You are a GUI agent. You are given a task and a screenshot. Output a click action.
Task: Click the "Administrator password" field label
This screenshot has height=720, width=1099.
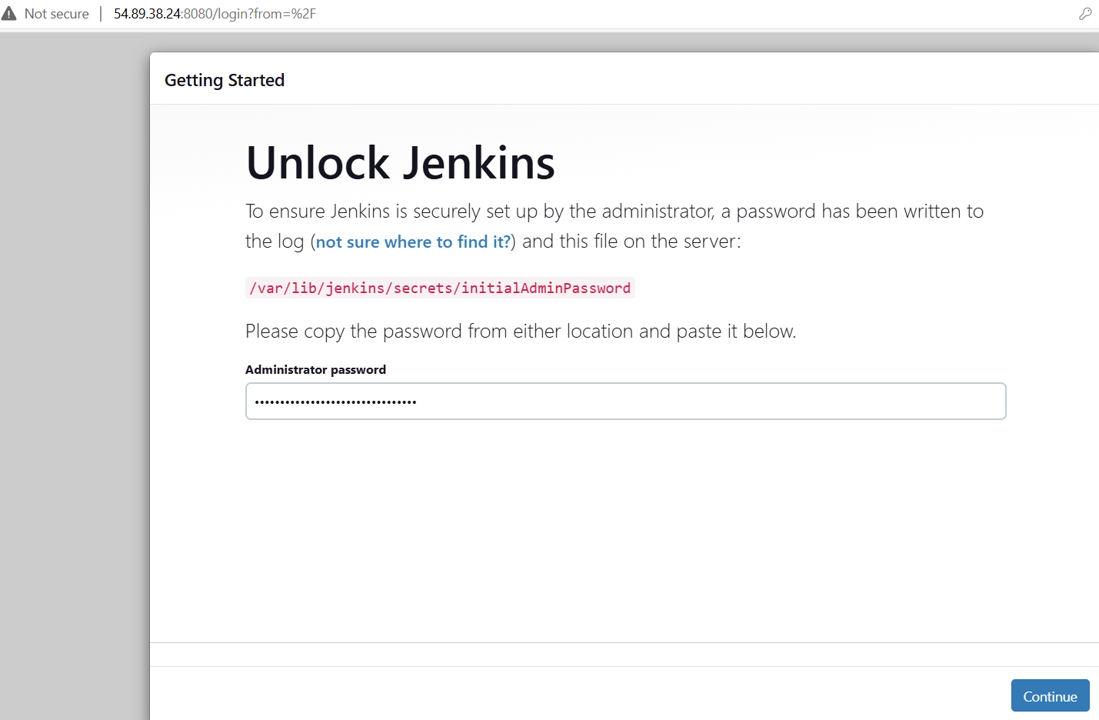(315, 369)
